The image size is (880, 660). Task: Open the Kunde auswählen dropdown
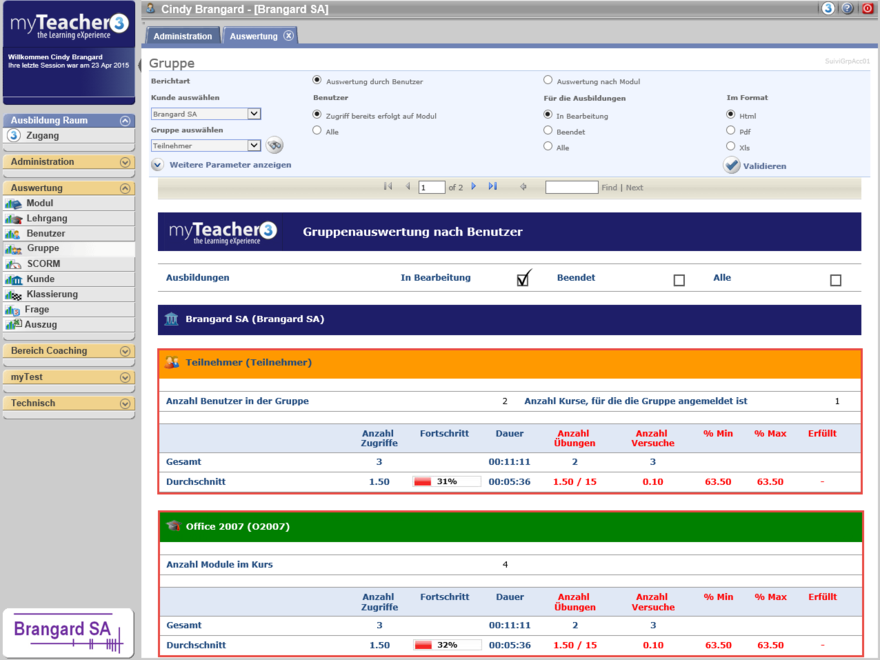(254, 114)
